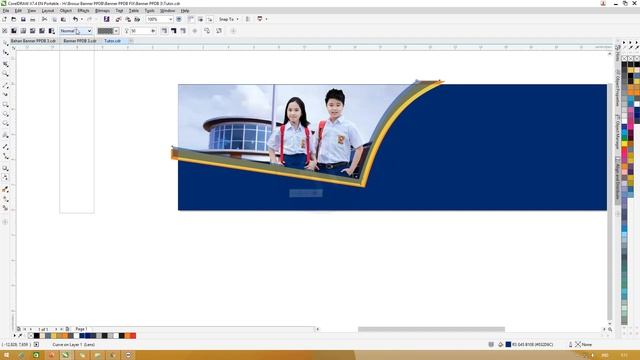The image size is (640, 360).
Task: Open the Window menu
Action: tap(167, 11)
